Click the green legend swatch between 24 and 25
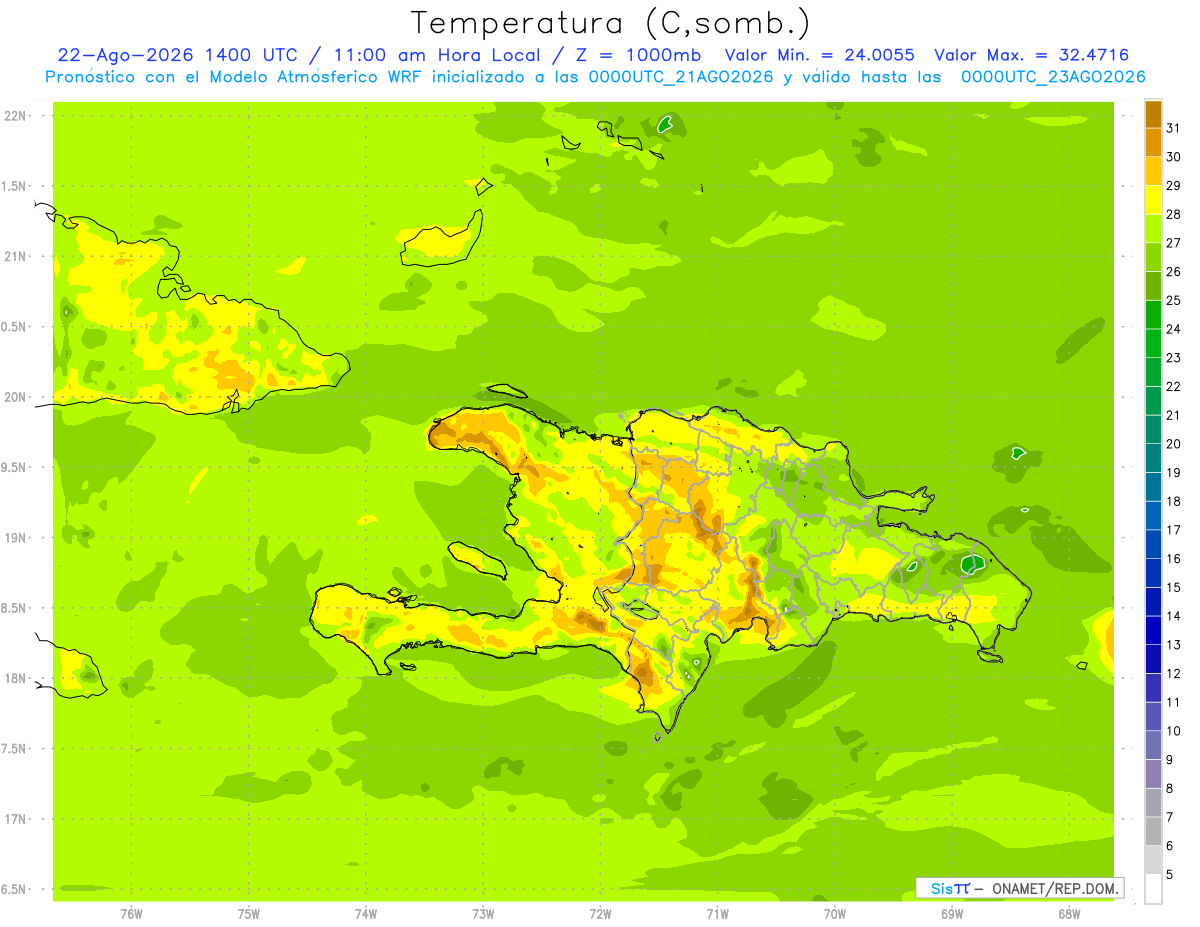 pos(1153,315)
